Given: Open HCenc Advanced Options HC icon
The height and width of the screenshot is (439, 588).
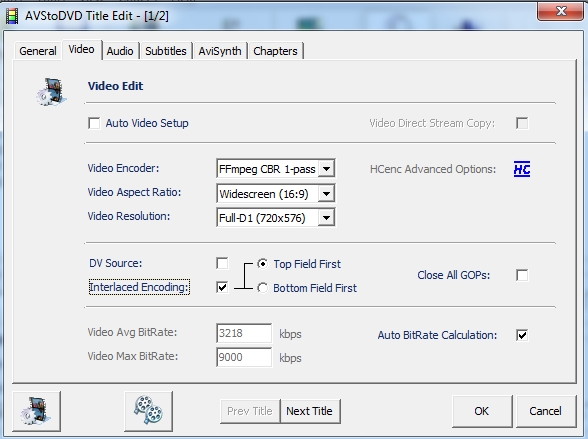Looking at the screenshot, I should (522, 169).
